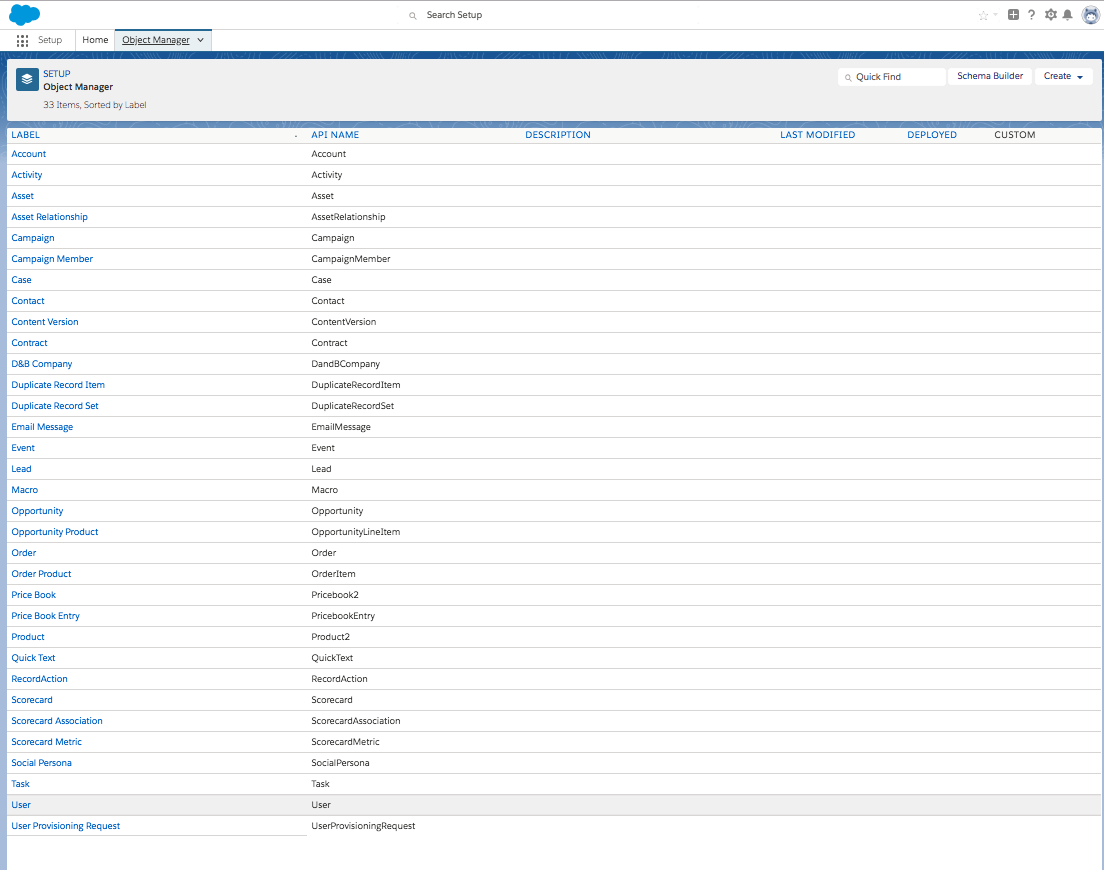The image size is (1104, 870).
Task: Switch to the Home tab
Action: [x=95, y=40]
